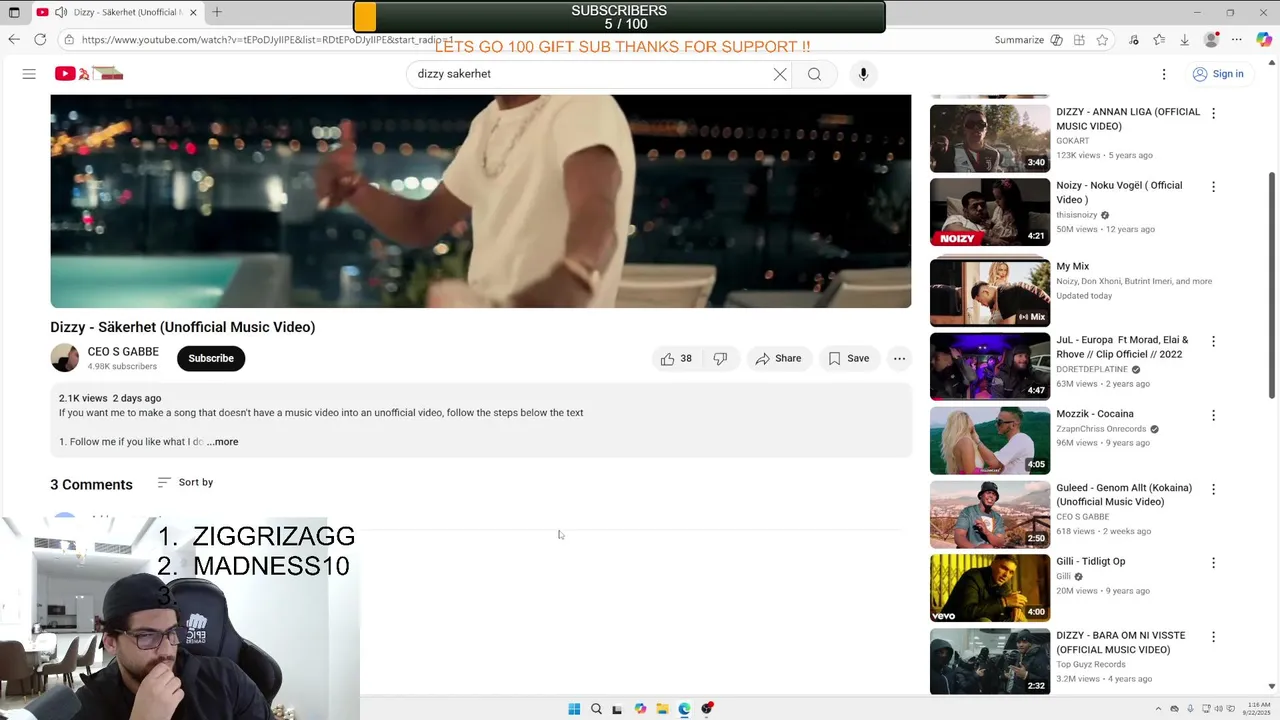1280x720 pixels.
Task: Open the Windows Start menu
Action: pos(574,709)
